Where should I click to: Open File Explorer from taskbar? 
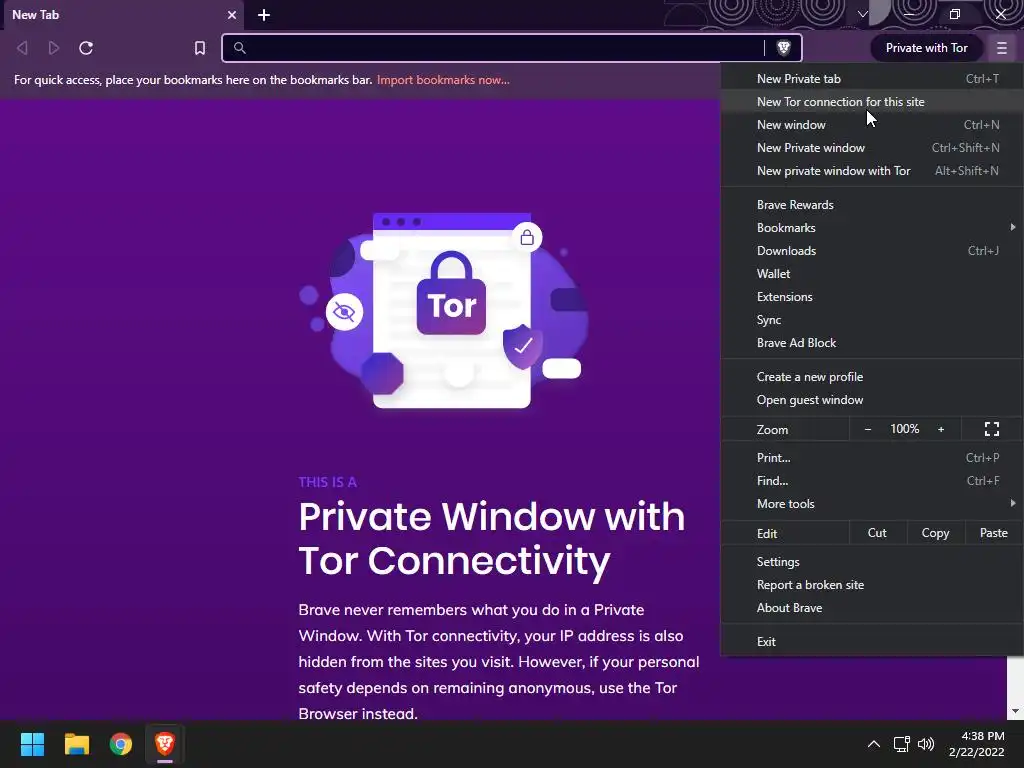(x=76, y=744)
